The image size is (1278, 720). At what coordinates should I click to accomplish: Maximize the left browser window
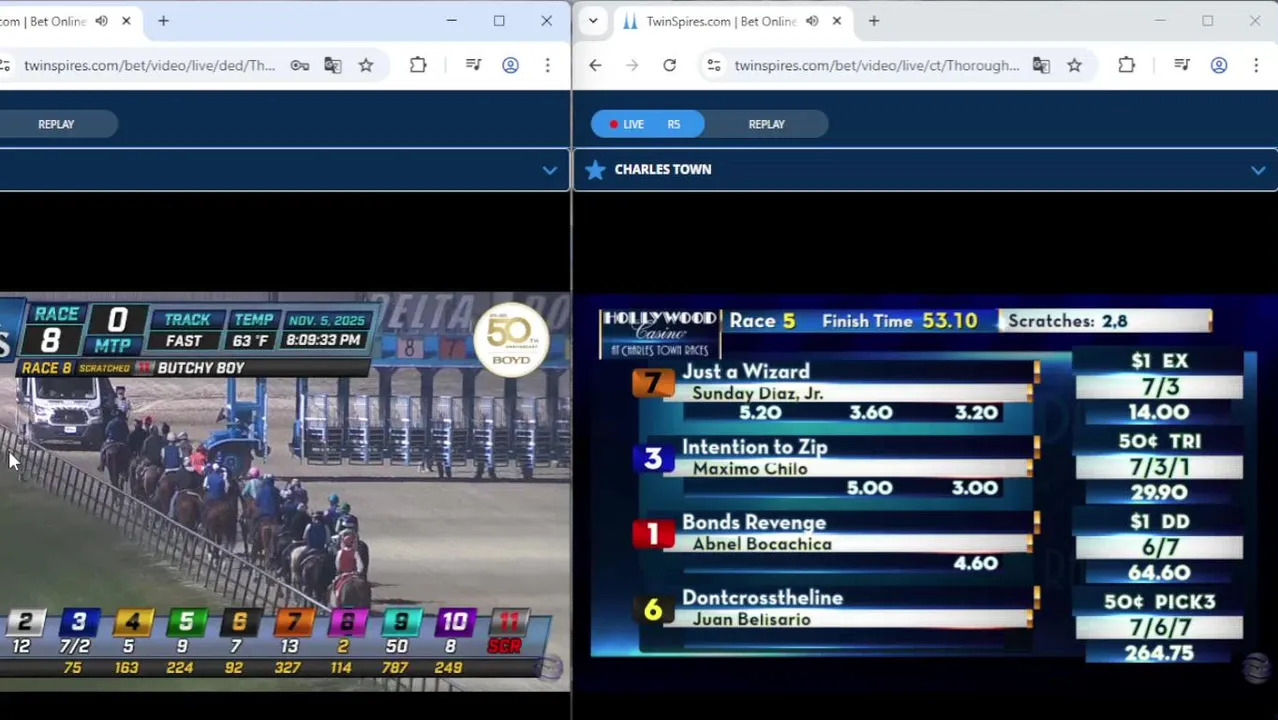tap(499, 21)
